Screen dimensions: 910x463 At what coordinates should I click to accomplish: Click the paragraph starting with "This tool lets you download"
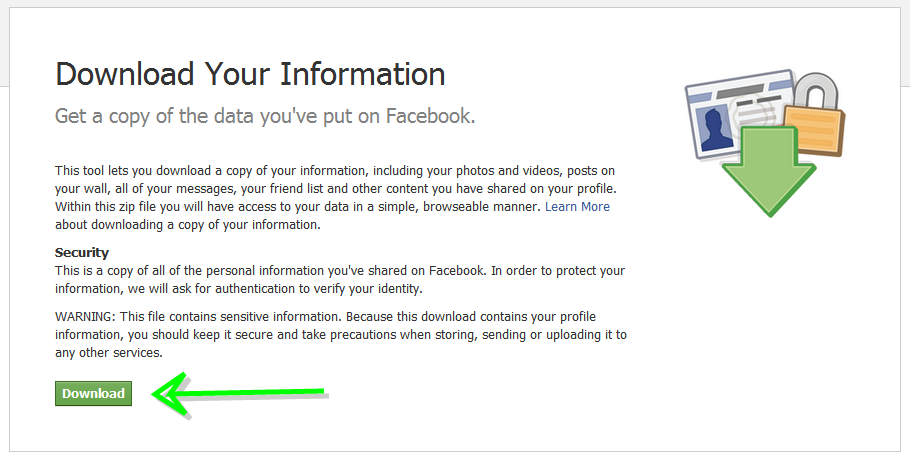click(335, 198)
